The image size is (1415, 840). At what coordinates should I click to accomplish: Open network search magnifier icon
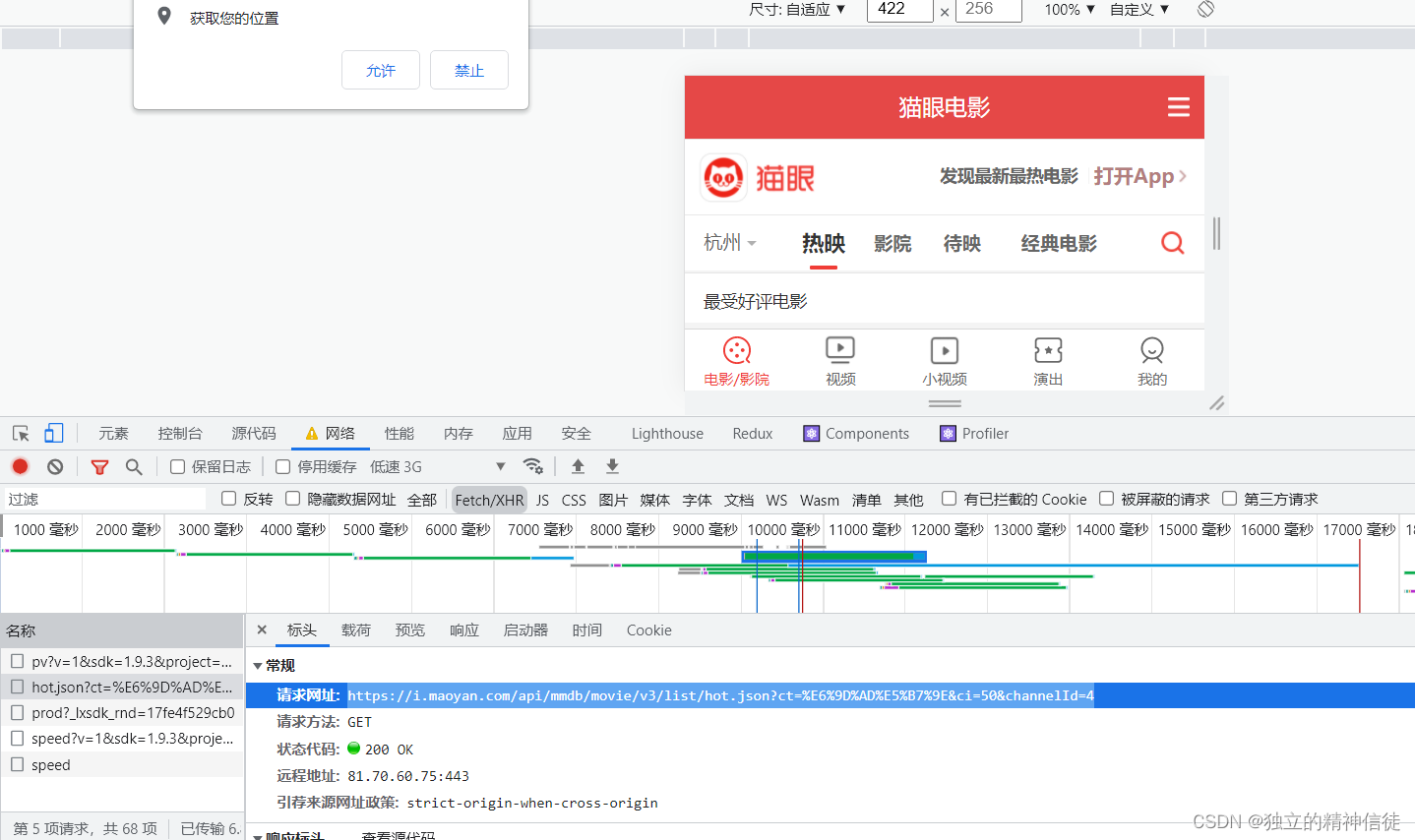click(134, 466)
